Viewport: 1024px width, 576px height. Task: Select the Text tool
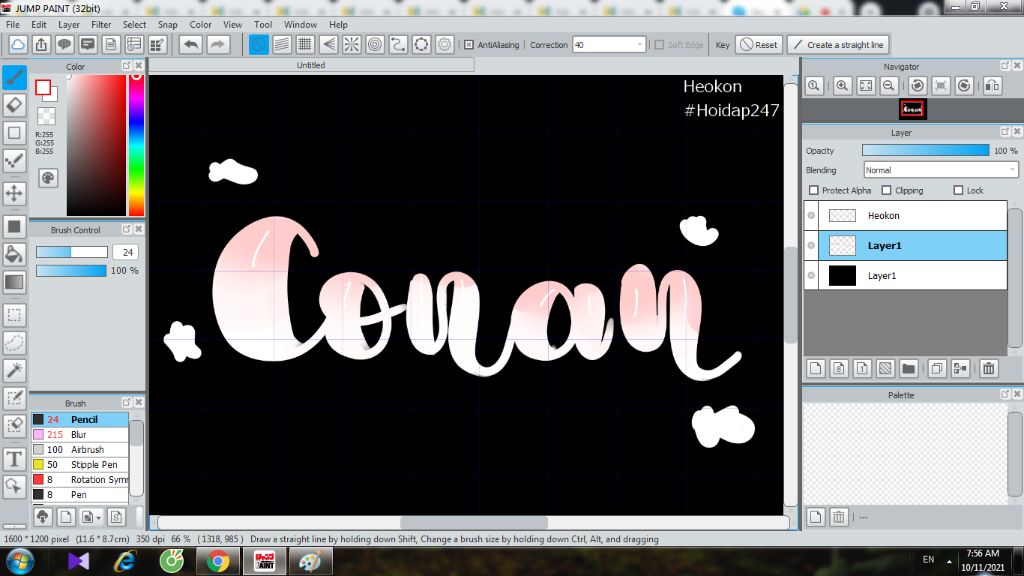tap(14, 458)
